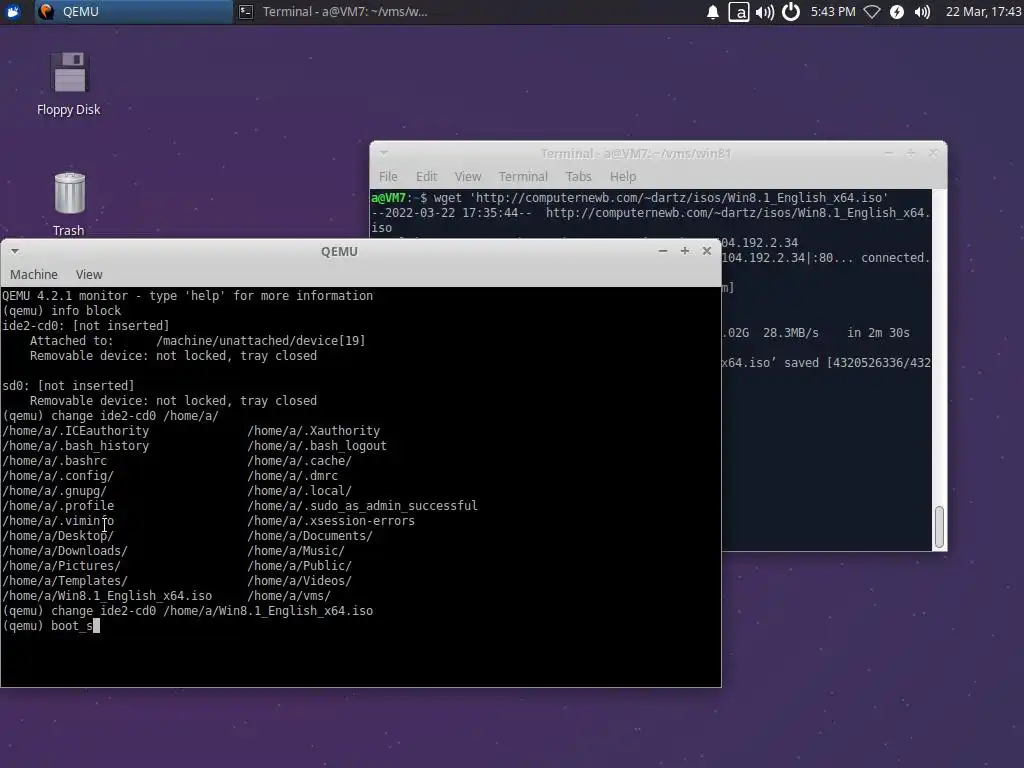Click the second volume speaker icon near date
1024x768 pixels.
[922, 12]
